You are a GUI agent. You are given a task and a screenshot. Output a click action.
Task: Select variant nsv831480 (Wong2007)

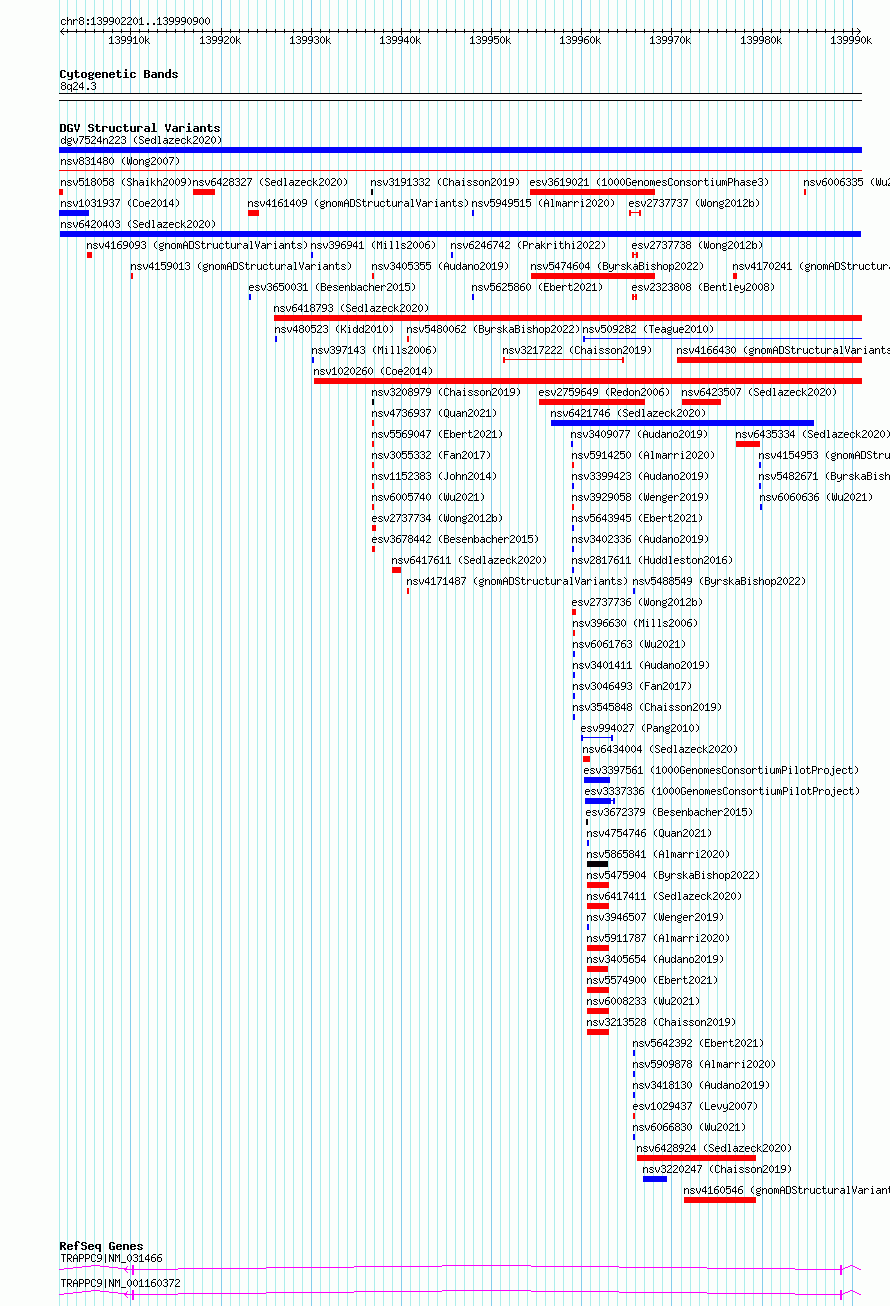tap(120, 161)
